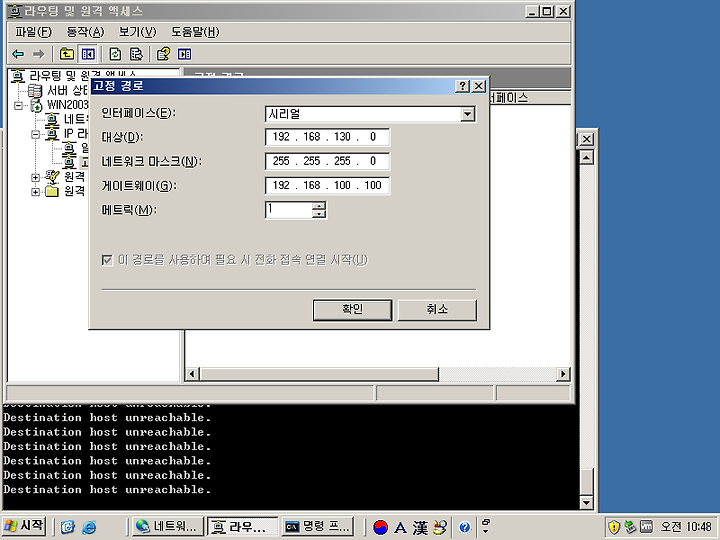The height and width of the screenshot is (540, 720).
Task: Close the 고정 경로 dialog
Action: click(x=478, y=86)
